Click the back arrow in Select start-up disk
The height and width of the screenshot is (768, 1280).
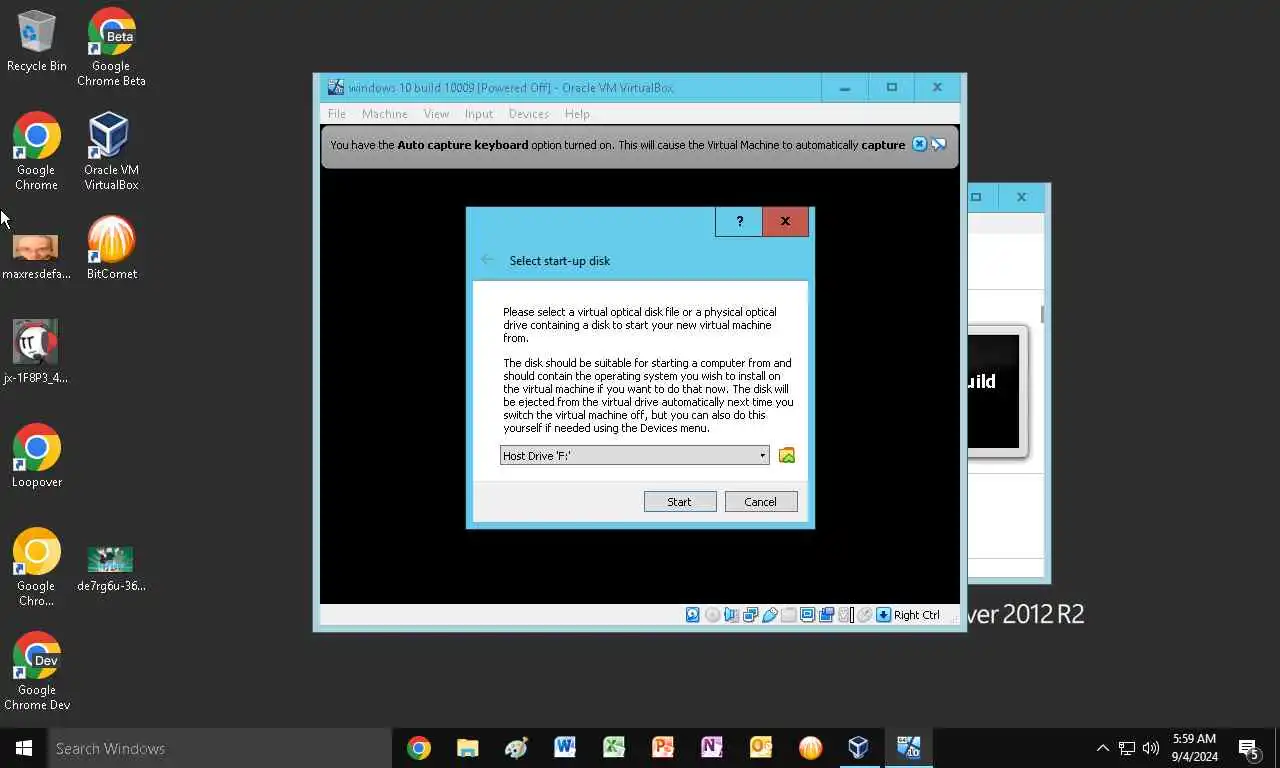pyautogui.click(x=487, y=260)
